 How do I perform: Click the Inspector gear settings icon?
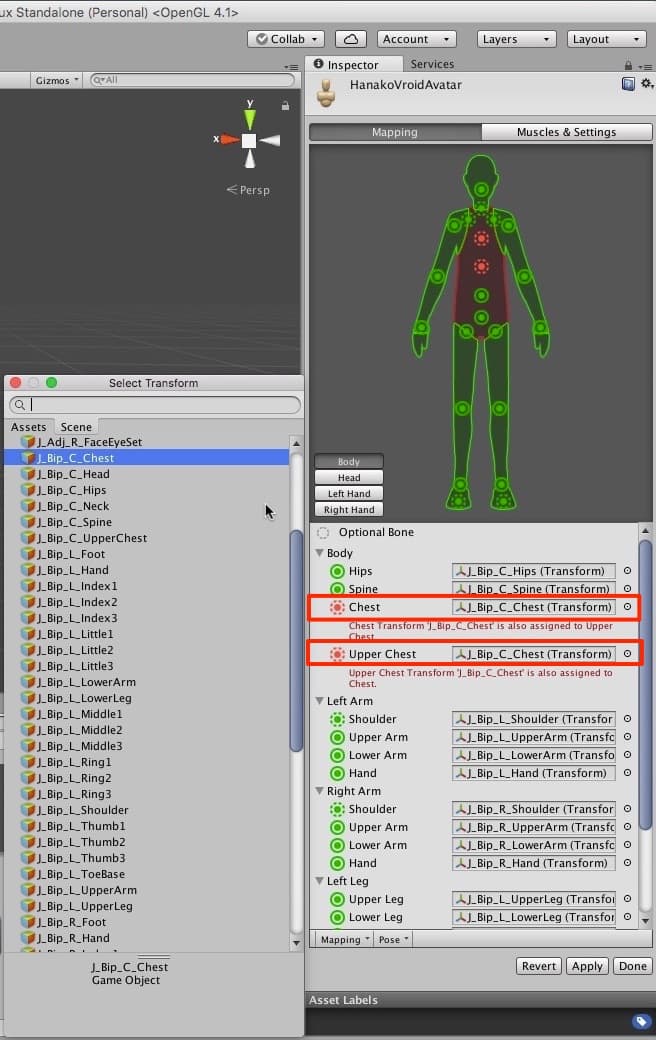click(646, 85)
